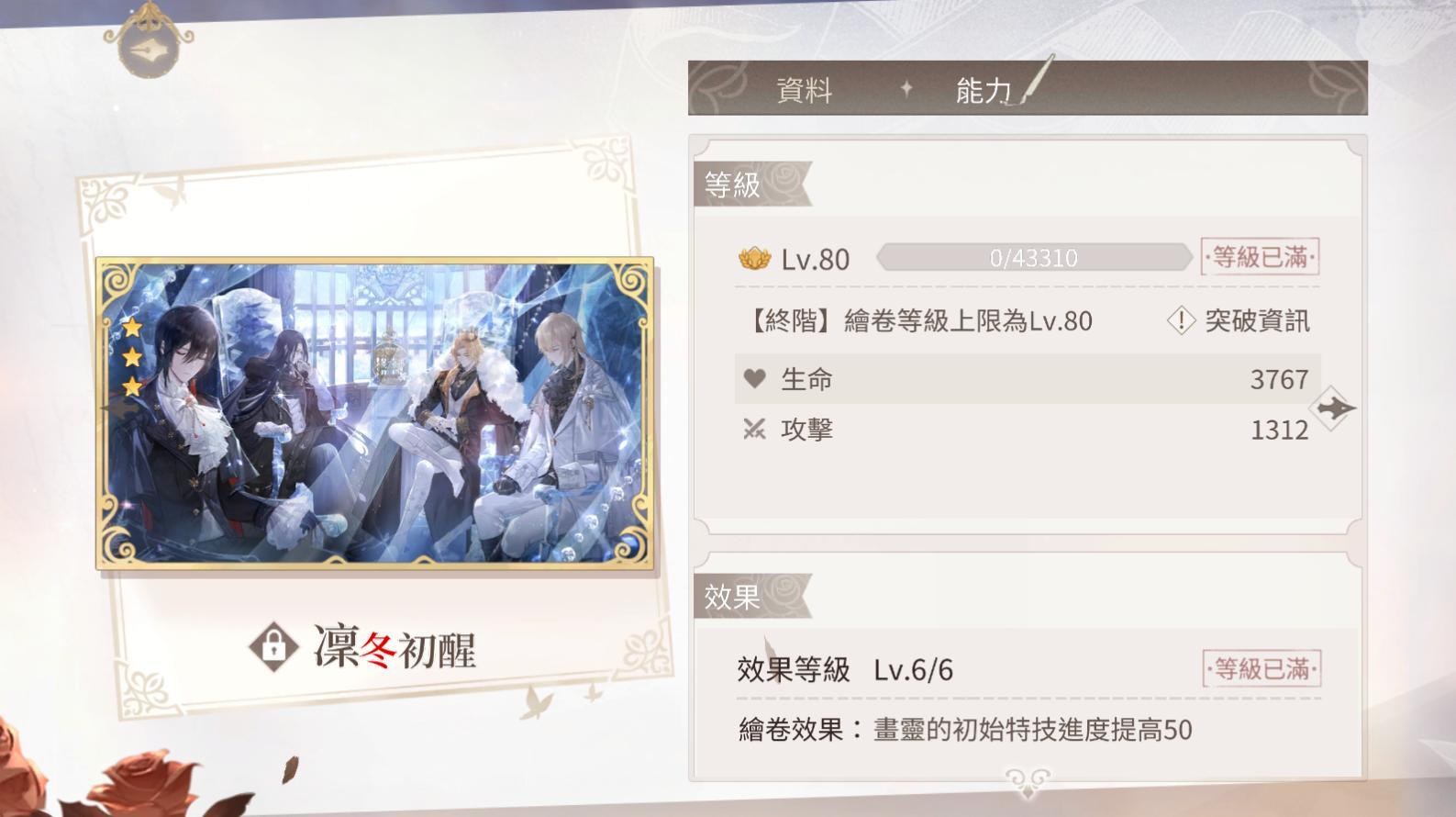
Task: Select the 能力 tab
Action: coord(984,90)
